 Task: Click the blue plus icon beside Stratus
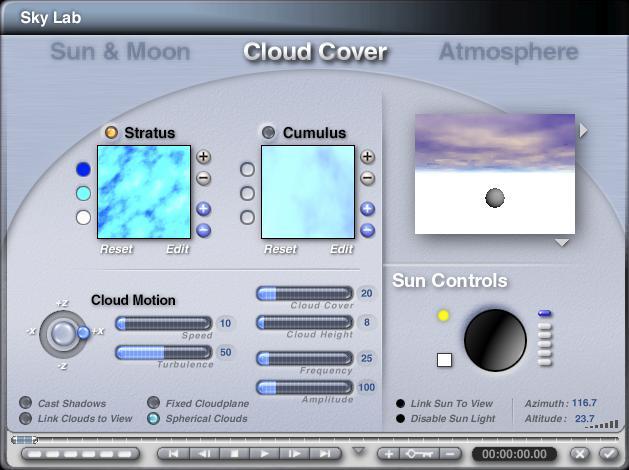(x=203, y=209)
